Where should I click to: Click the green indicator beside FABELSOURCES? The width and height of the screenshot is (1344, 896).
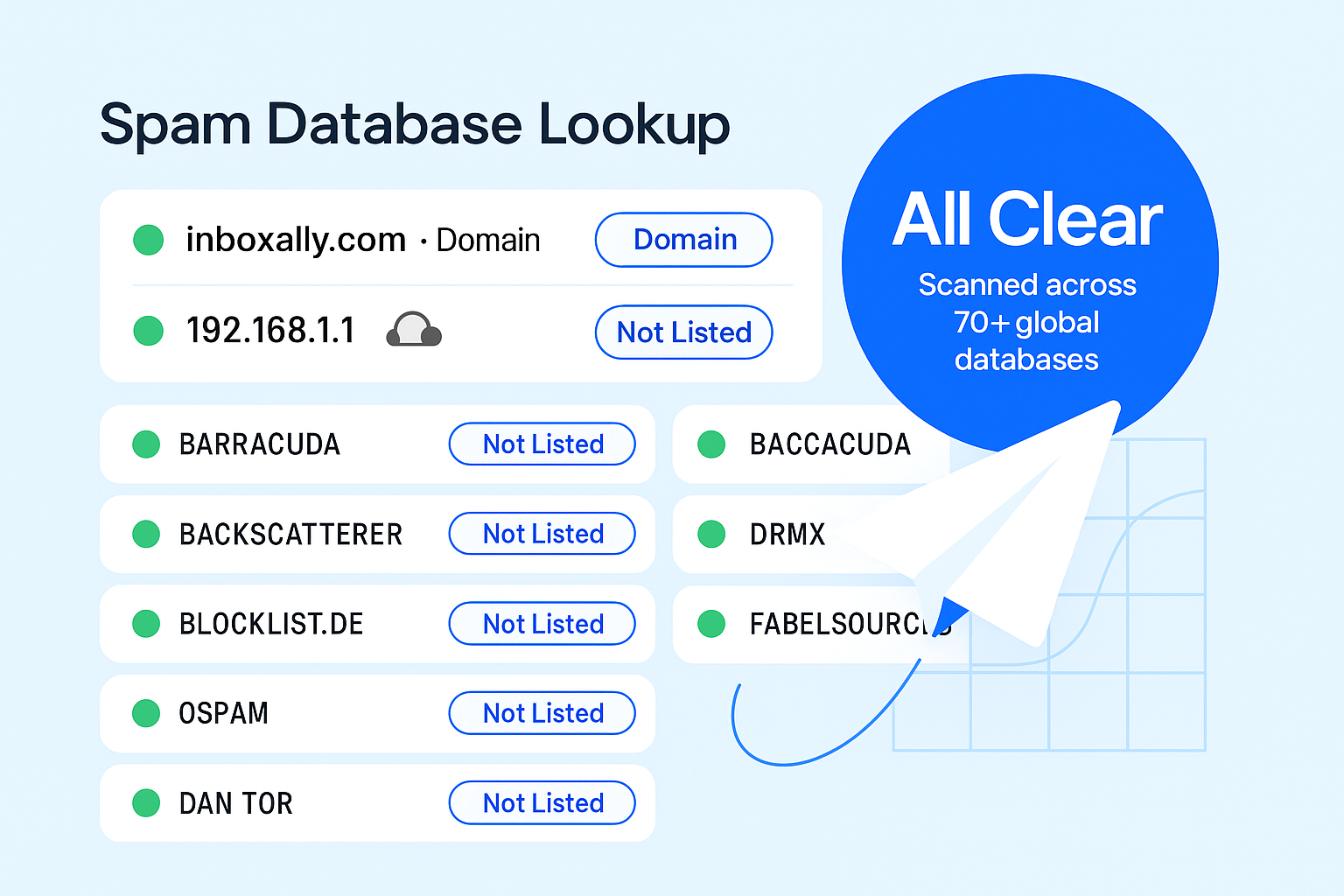710,624
